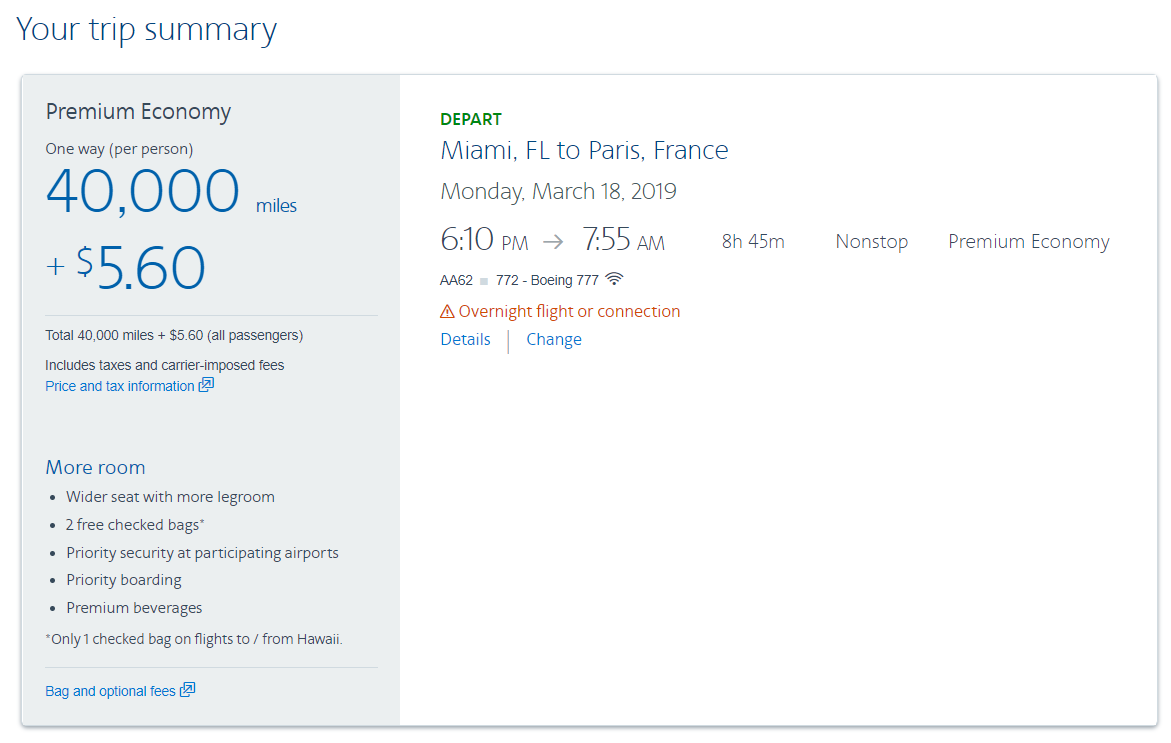The height and width of the screenshot is (743, 1171).
Task: Click external link icon after Bag and optional fees
Action: (187, 690)
